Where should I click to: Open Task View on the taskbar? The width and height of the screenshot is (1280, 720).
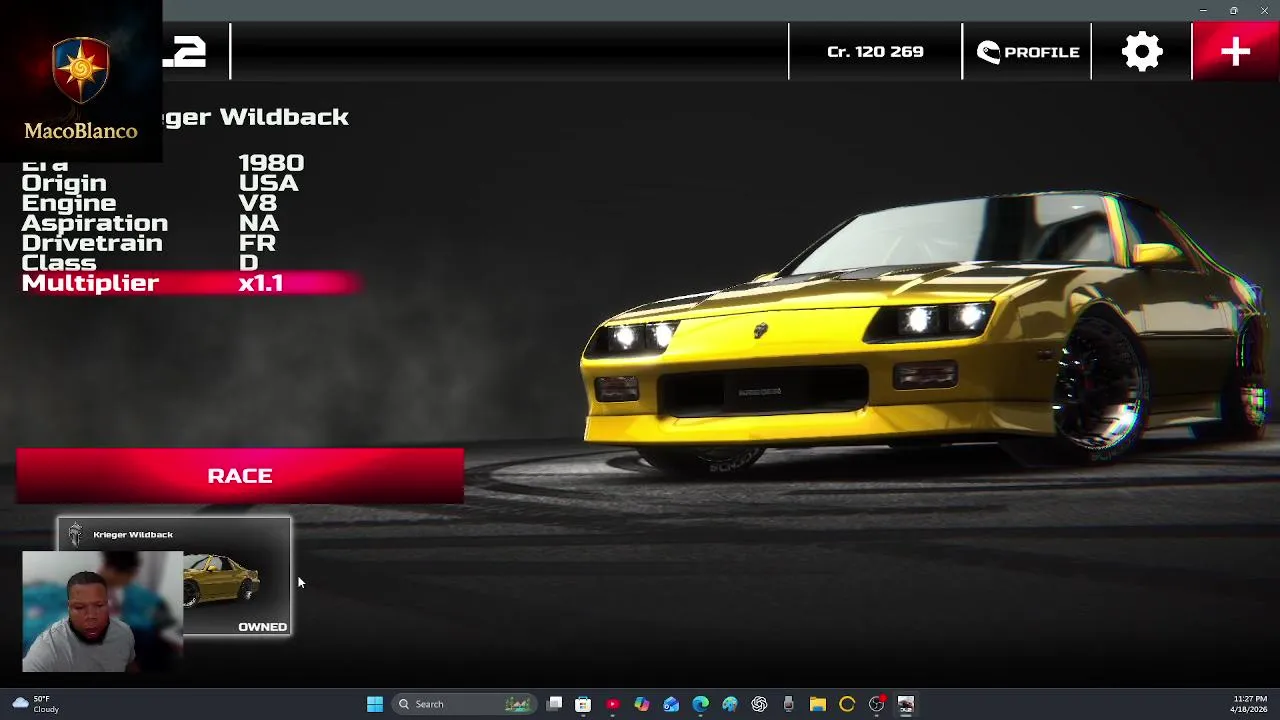(555, 704)
